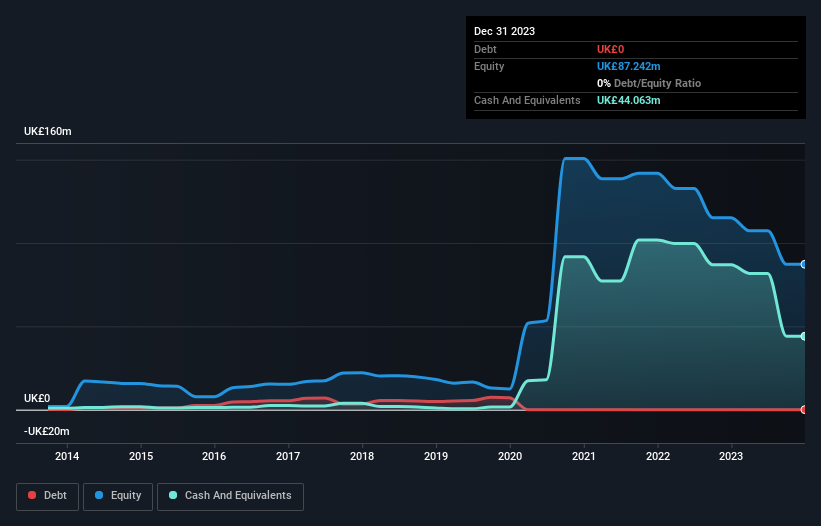Click the red Debt legend dot

point(32,495)
